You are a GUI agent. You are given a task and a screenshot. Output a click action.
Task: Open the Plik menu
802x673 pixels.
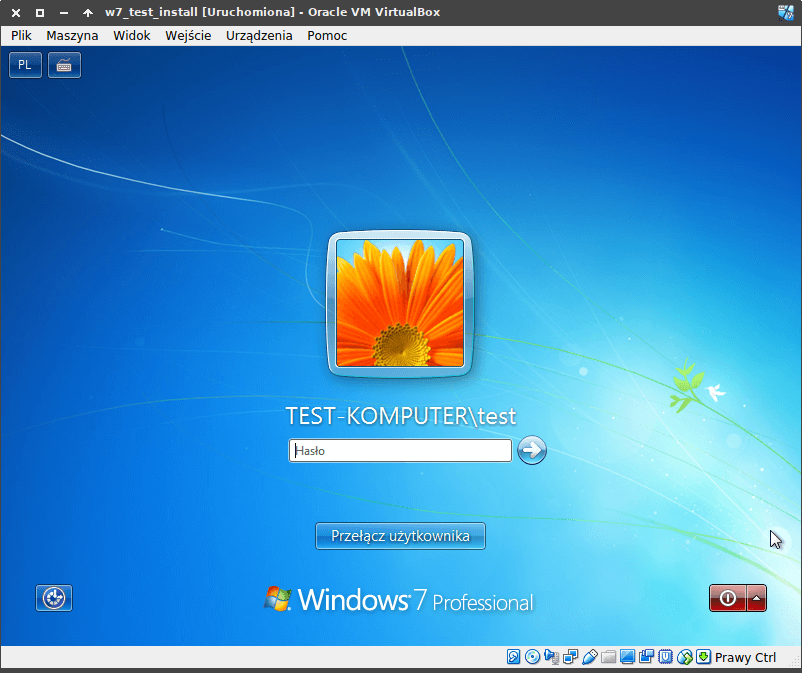pos(21,35)
